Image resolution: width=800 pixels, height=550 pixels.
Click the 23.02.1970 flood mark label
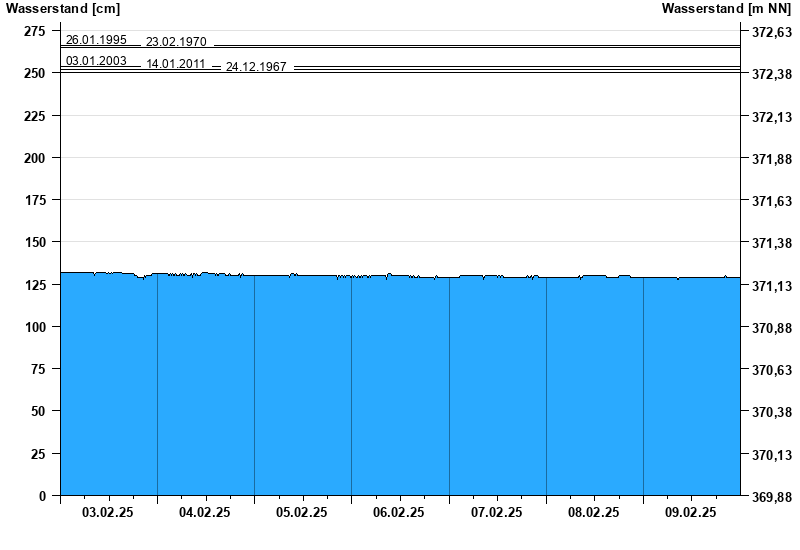176,42
